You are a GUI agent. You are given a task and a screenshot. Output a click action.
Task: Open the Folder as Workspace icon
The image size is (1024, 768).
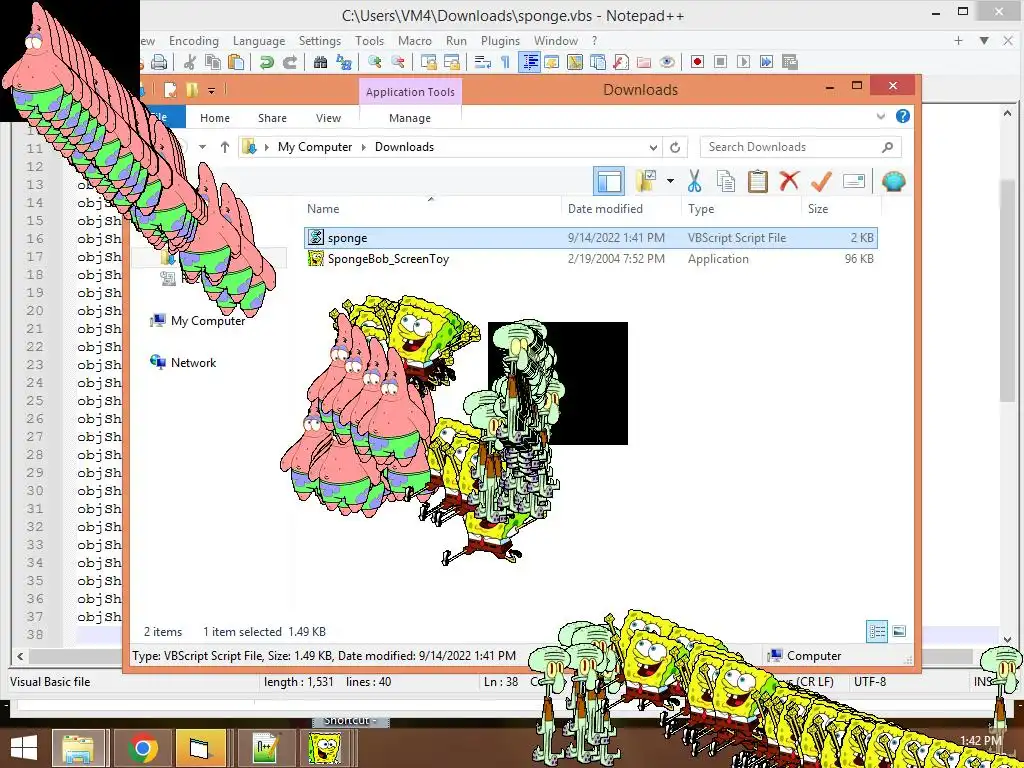click(644, 62)
